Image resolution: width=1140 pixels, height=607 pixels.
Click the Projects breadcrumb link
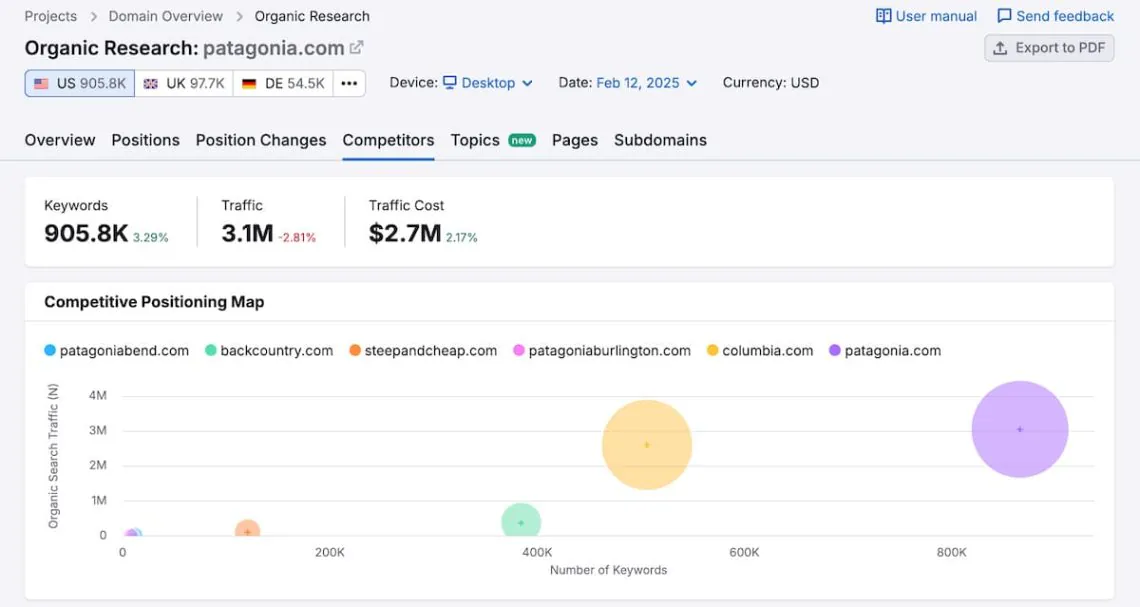point(50,16)
